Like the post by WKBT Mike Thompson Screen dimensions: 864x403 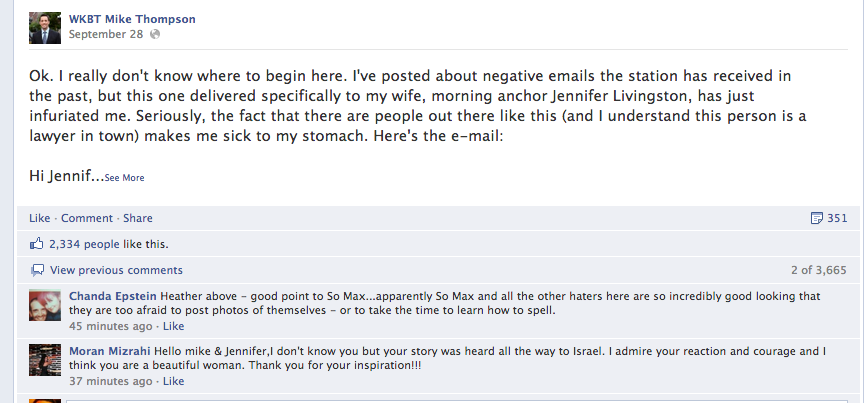40,218
